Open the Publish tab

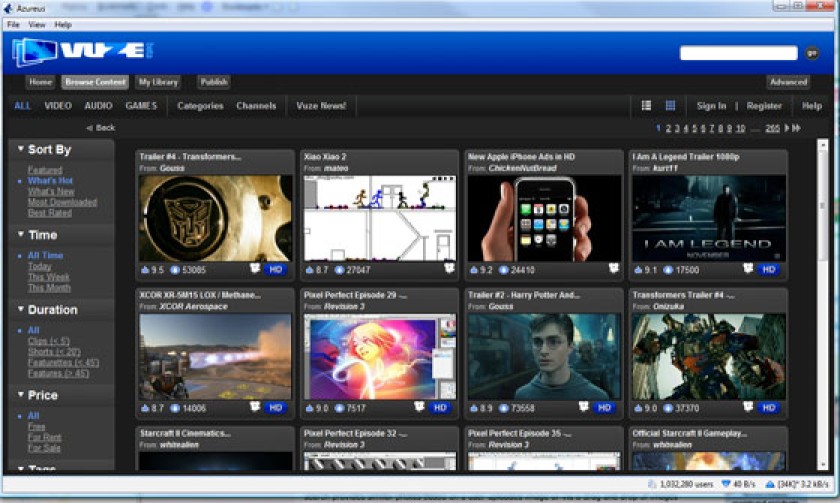coord(214,82)
